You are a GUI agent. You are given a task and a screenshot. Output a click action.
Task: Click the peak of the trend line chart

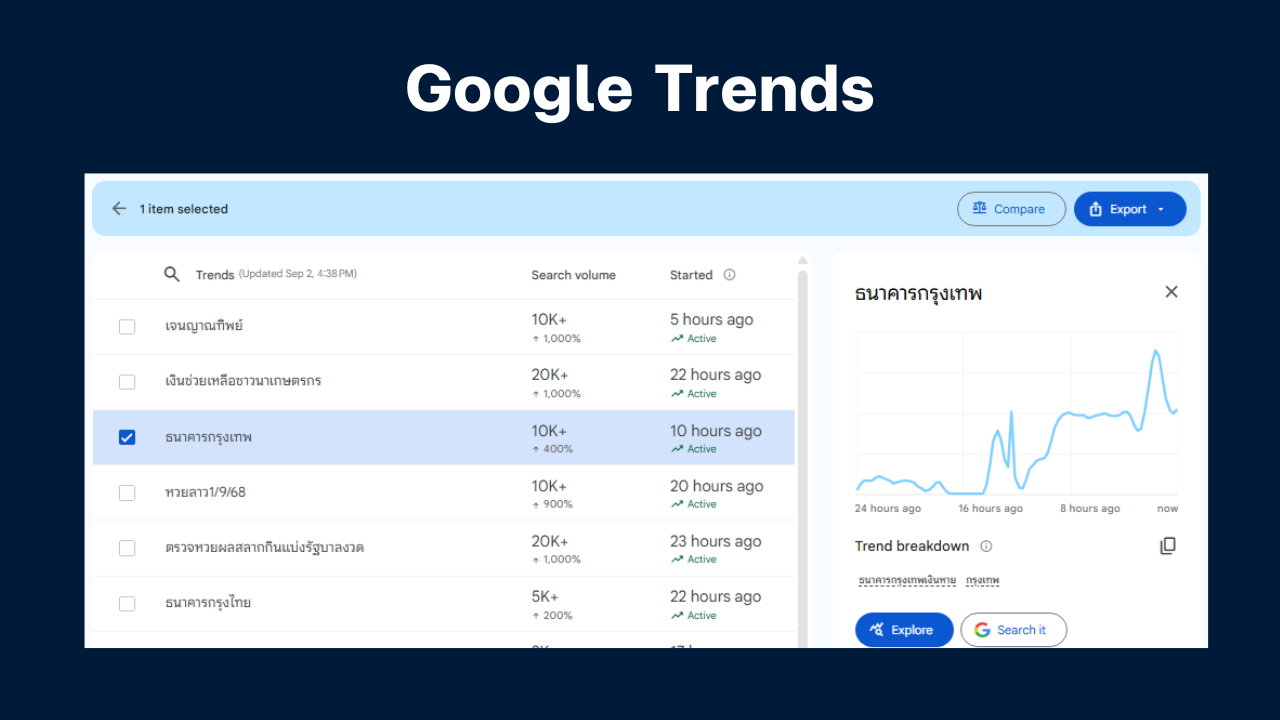1156,351
